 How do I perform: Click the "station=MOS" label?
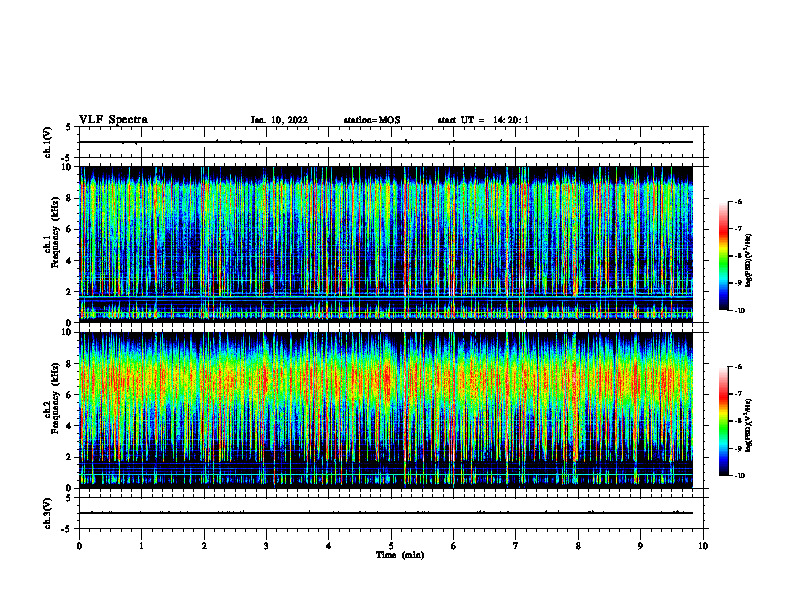(x=372, y=120)
